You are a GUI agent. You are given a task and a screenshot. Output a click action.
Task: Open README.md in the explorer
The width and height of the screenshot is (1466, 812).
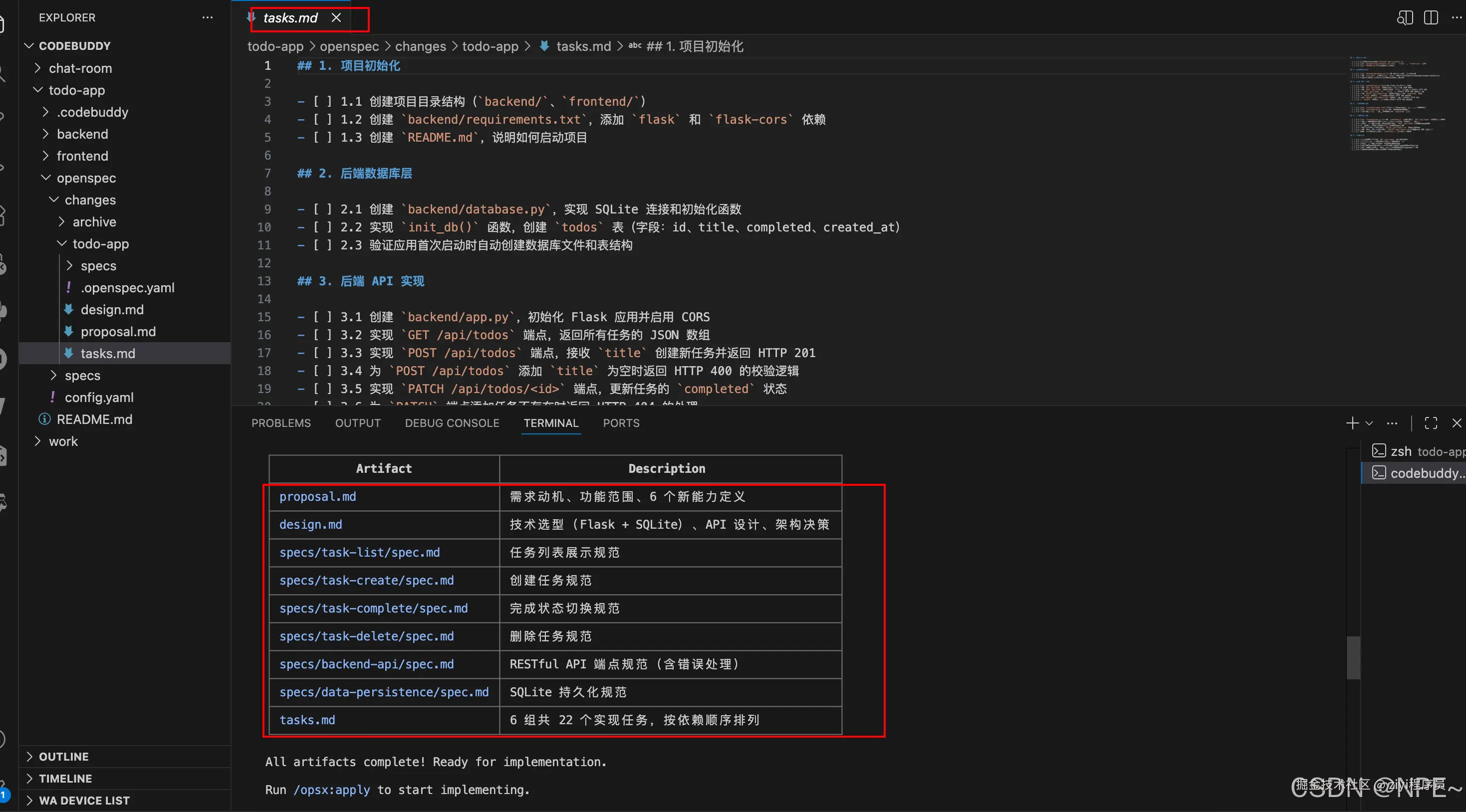coord(94,419)
